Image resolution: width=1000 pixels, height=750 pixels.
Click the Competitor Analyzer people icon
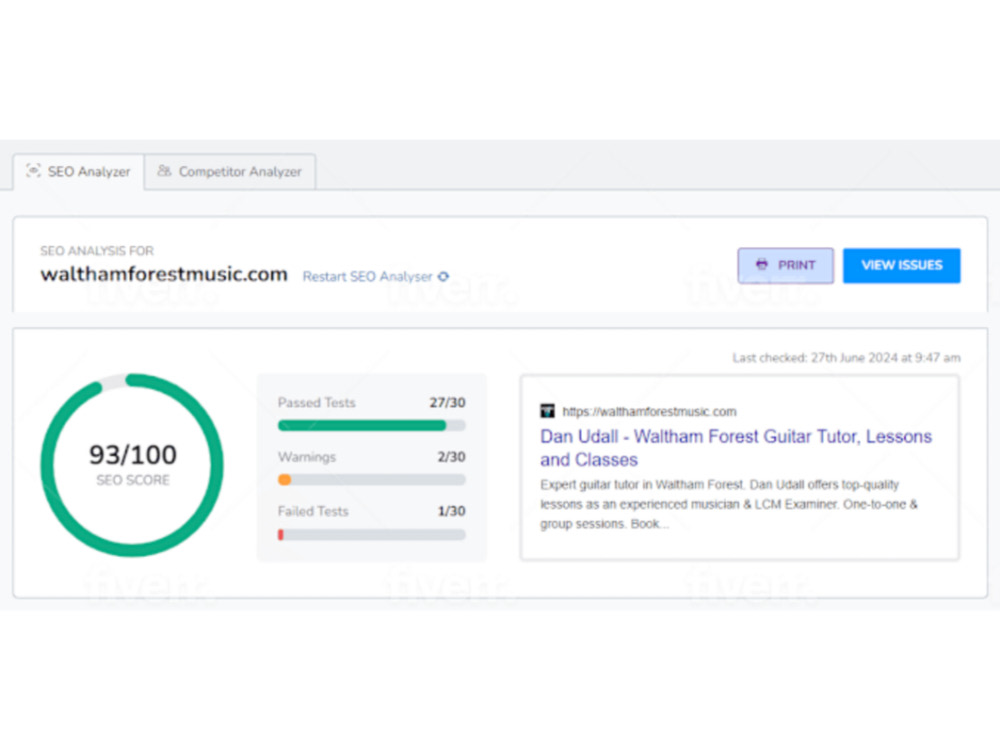pos(164,171)
